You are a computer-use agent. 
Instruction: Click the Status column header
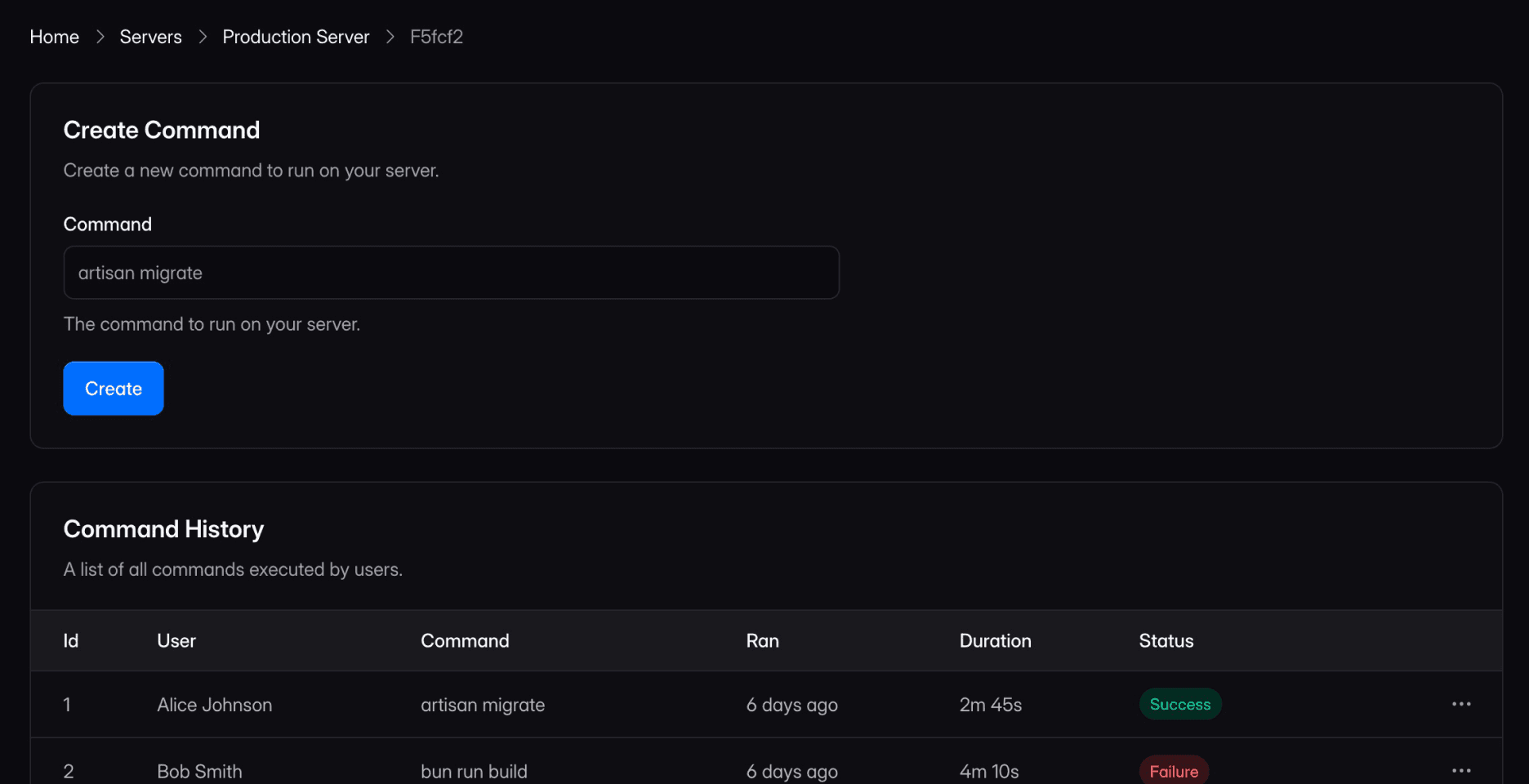coord(1166,641)
